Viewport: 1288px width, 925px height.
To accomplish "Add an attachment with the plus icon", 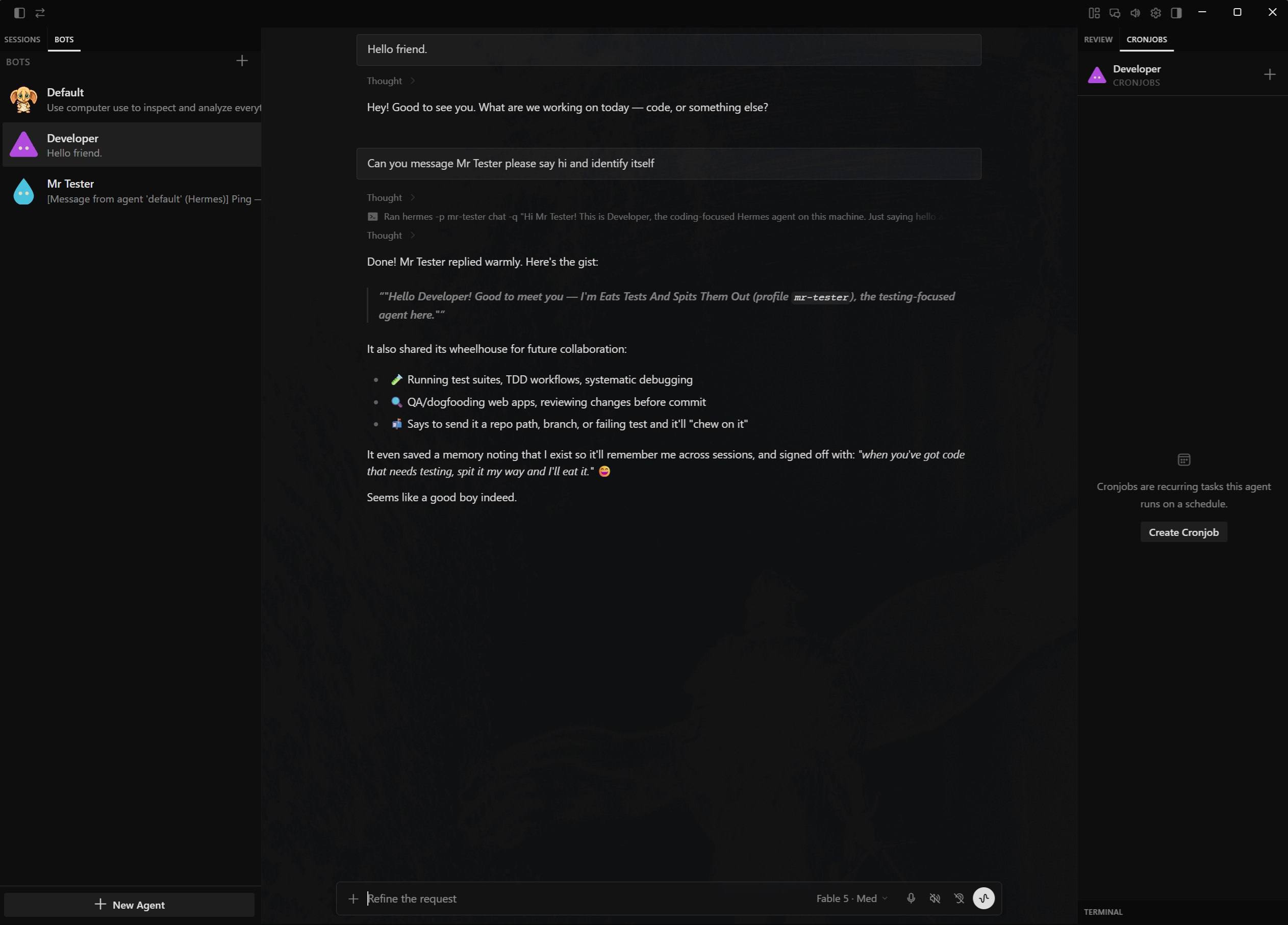I will 353,898.
